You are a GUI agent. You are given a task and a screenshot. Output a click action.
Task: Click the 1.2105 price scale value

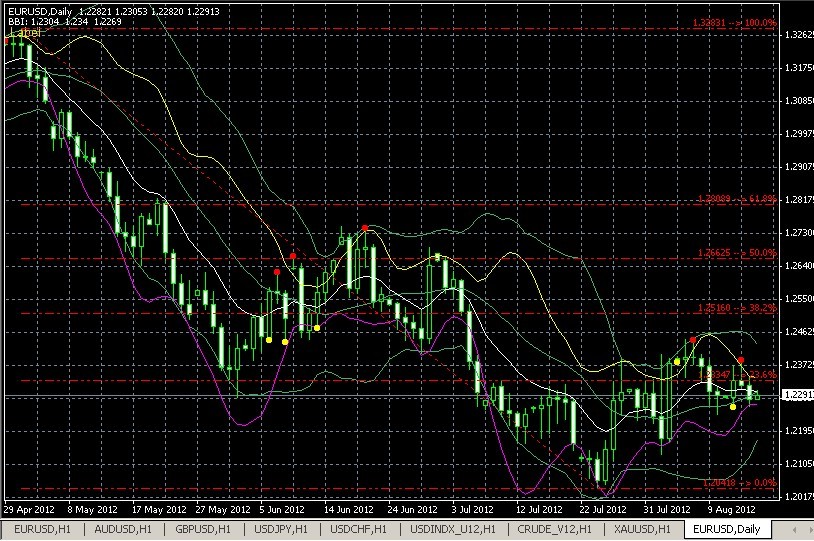[798, 463]
